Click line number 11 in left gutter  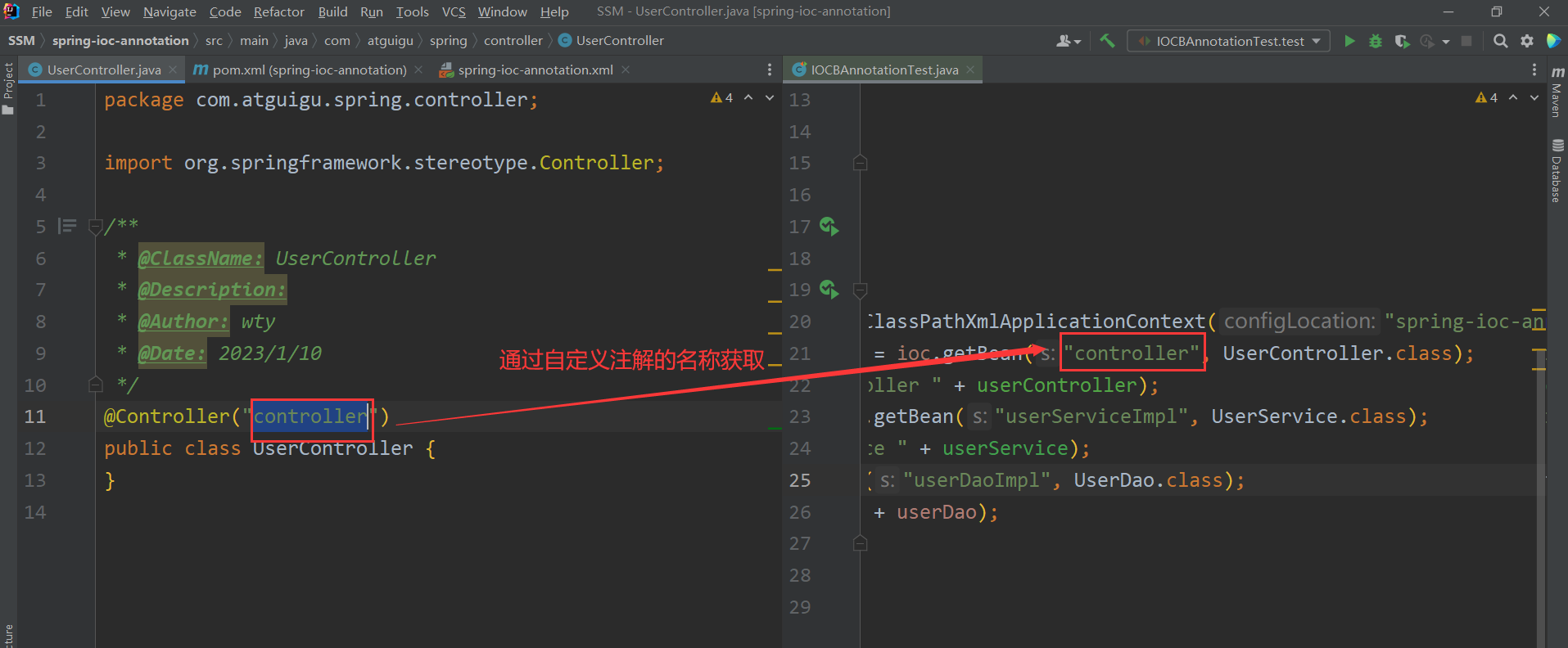pyautogui.click(x=35, y=416)
